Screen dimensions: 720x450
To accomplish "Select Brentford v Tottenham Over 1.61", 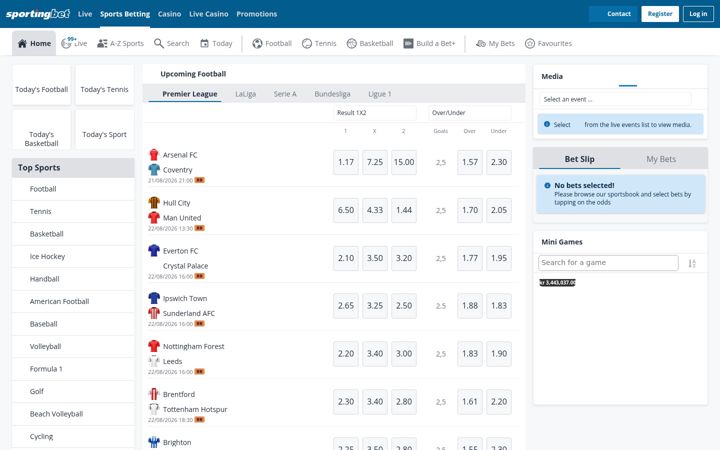I will click(x=470, y=401).
